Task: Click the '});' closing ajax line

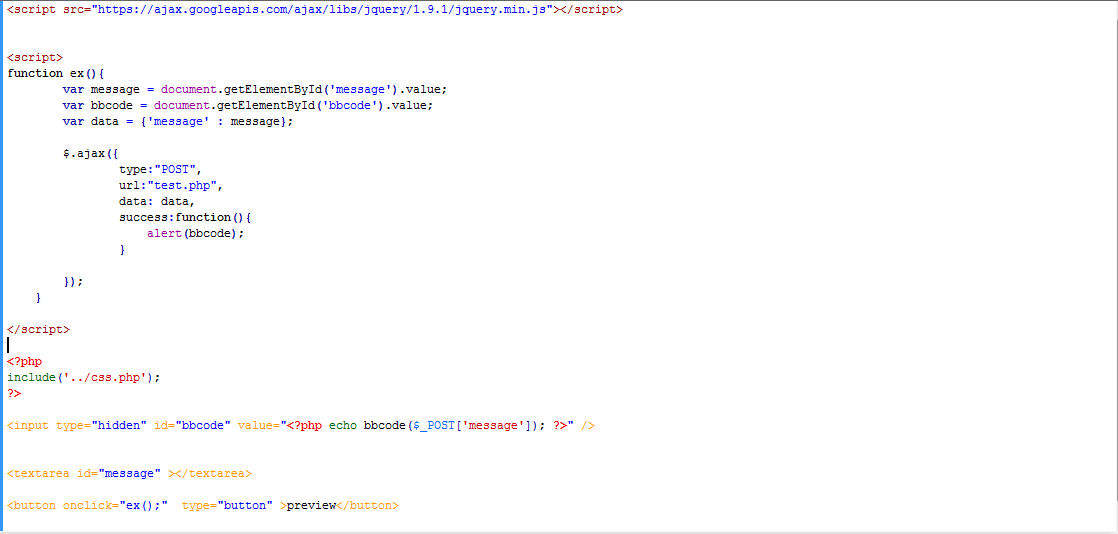Action: point(73,281)
